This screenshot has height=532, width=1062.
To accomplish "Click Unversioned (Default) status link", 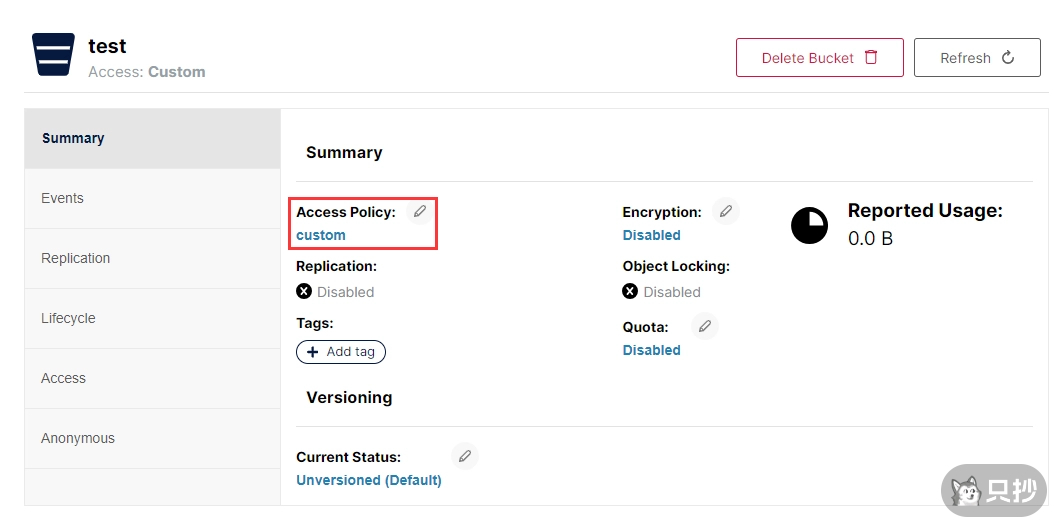I will (x=369, y=480).
